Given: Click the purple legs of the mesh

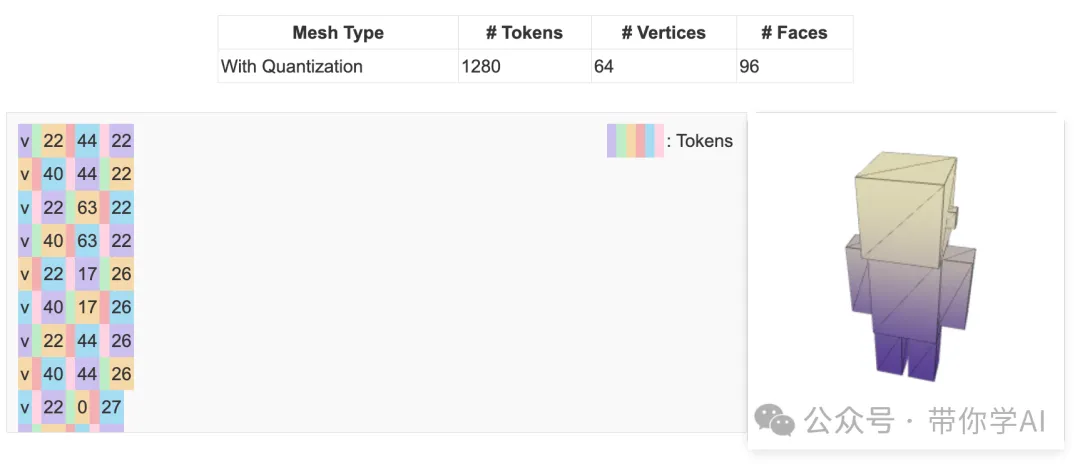Looking at the screenshot, I should pyautogui.click(x=907, y=356).
